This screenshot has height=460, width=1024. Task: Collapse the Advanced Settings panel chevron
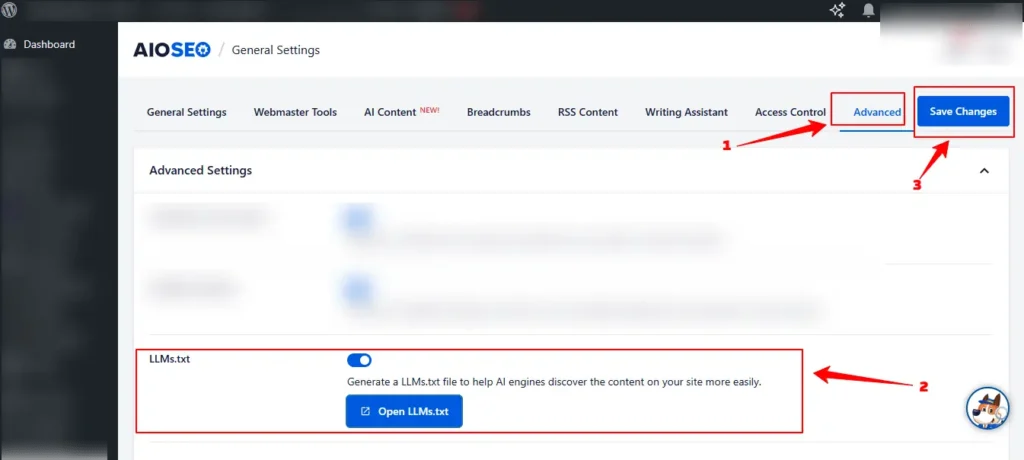(x=984, y=171)
